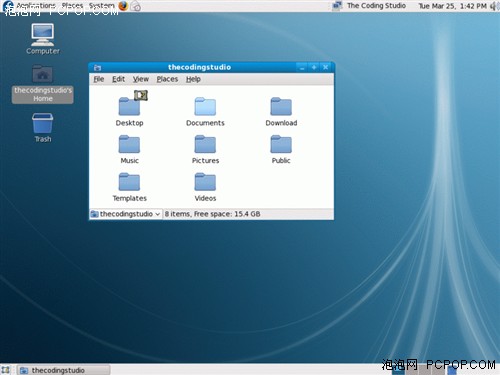Open the Places menu in top panel
The height and width of the screenshot is (375, 500).
72,6
